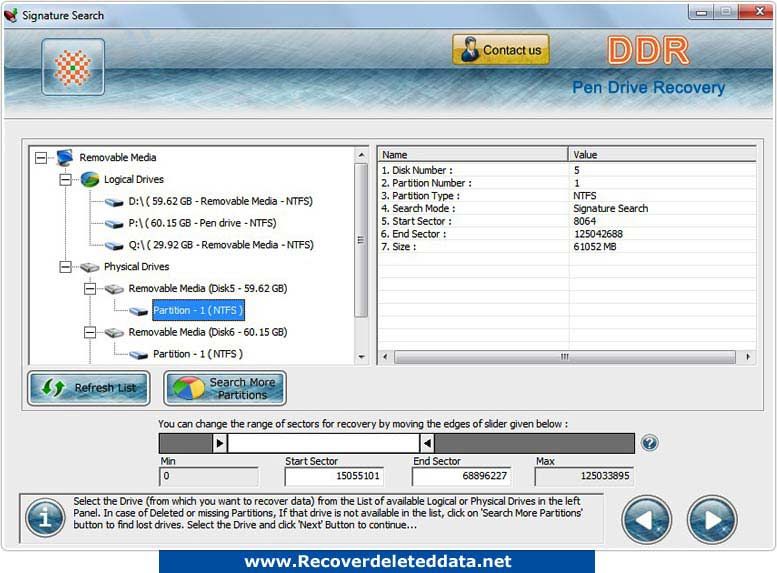Viewport: 777px width, 573px height.
Task: Select the '5. Start Sector :' row
Action: pos(567,222)
